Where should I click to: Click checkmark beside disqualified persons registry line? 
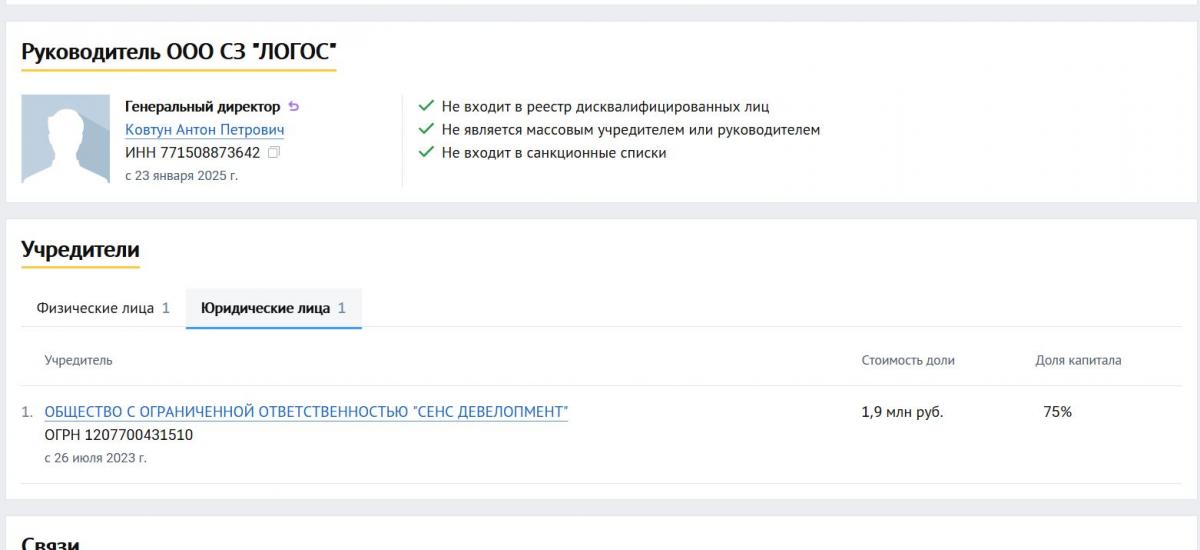coord(426,106)
